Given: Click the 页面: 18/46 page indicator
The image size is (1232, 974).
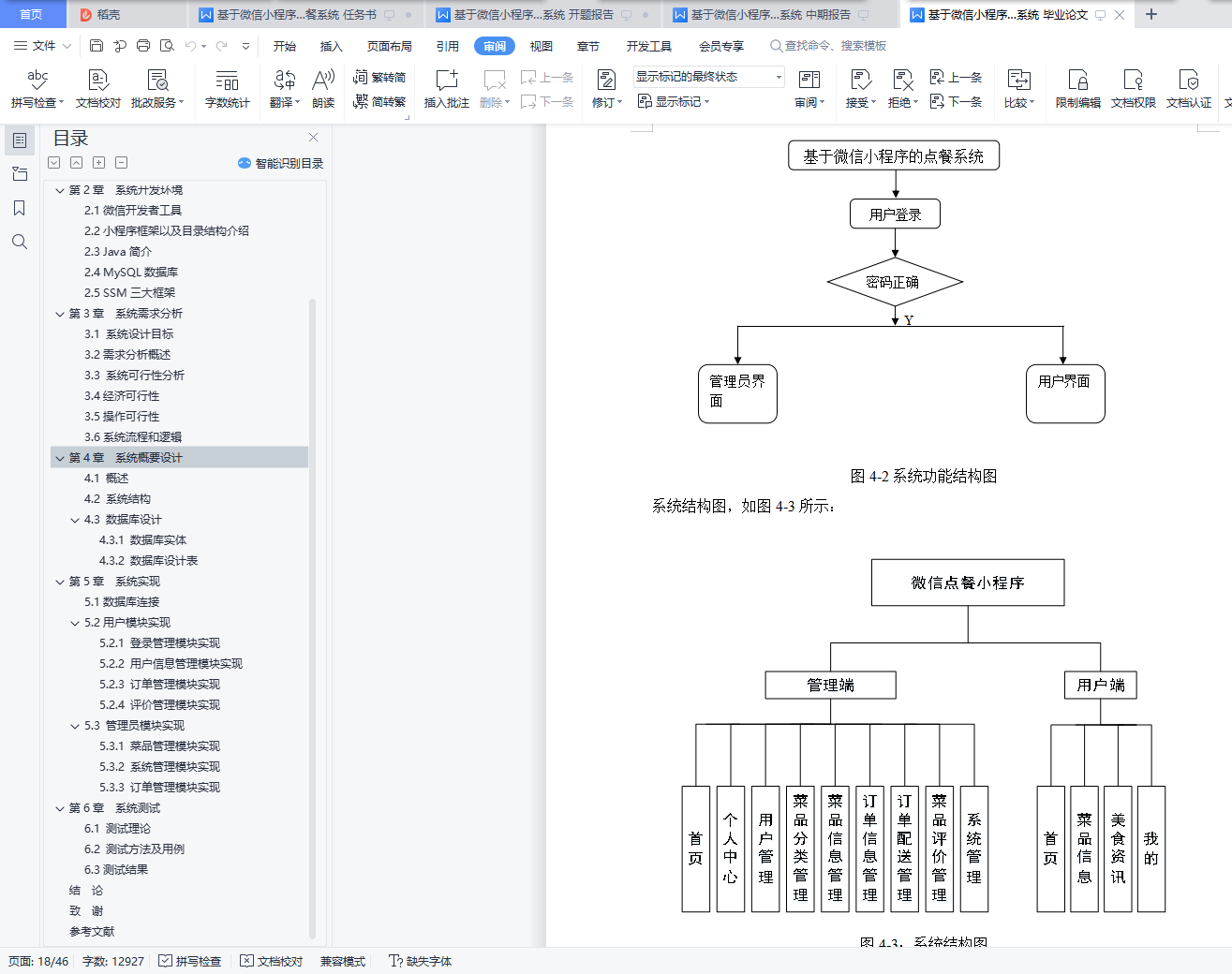Looking at the screenshot, I should (38, 961).
